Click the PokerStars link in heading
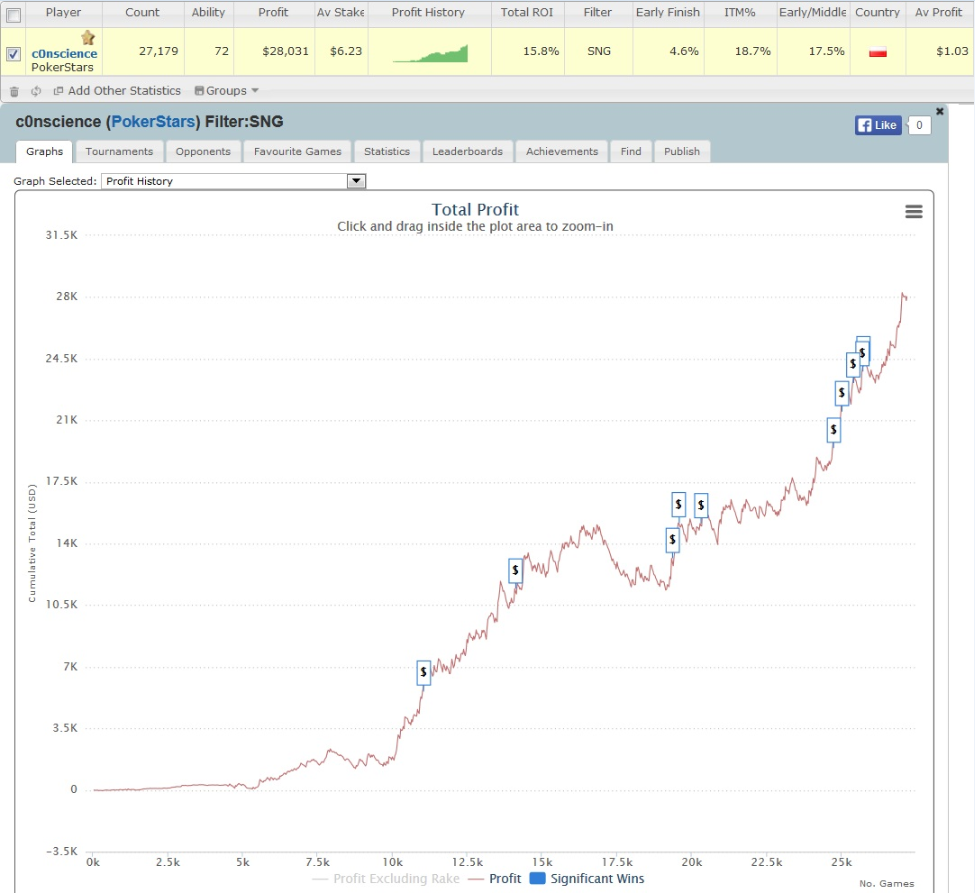975x893 pixels. pos(153,121)
